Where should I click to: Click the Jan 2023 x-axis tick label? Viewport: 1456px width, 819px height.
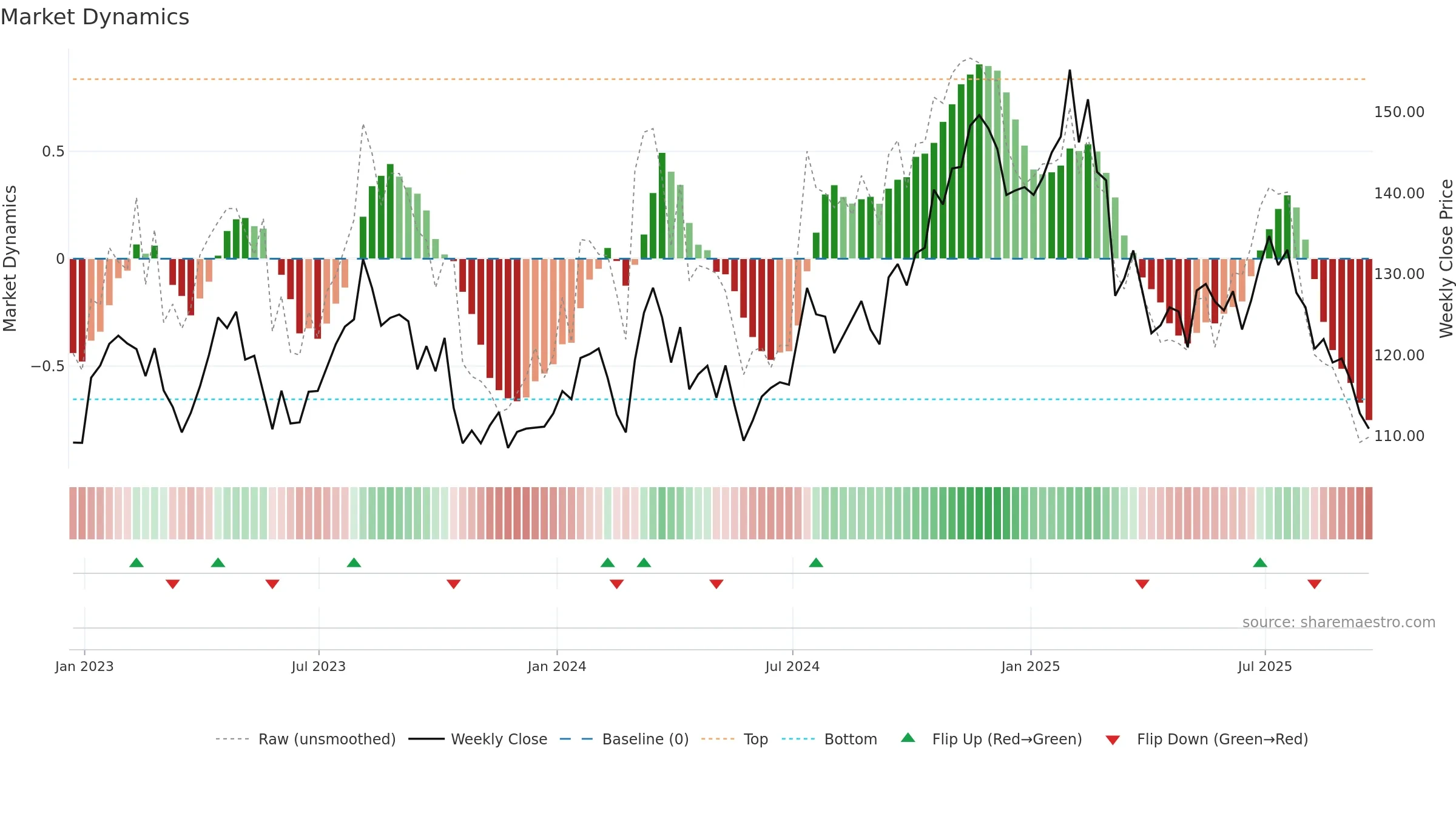84,666
